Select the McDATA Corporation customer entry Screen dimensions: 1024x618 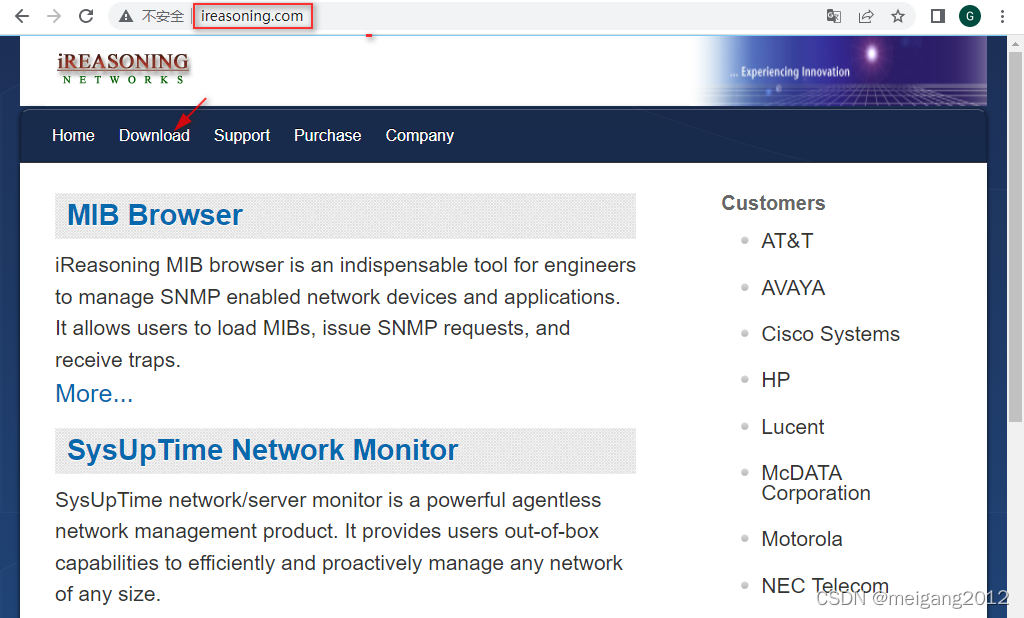(x=816, y=483)
